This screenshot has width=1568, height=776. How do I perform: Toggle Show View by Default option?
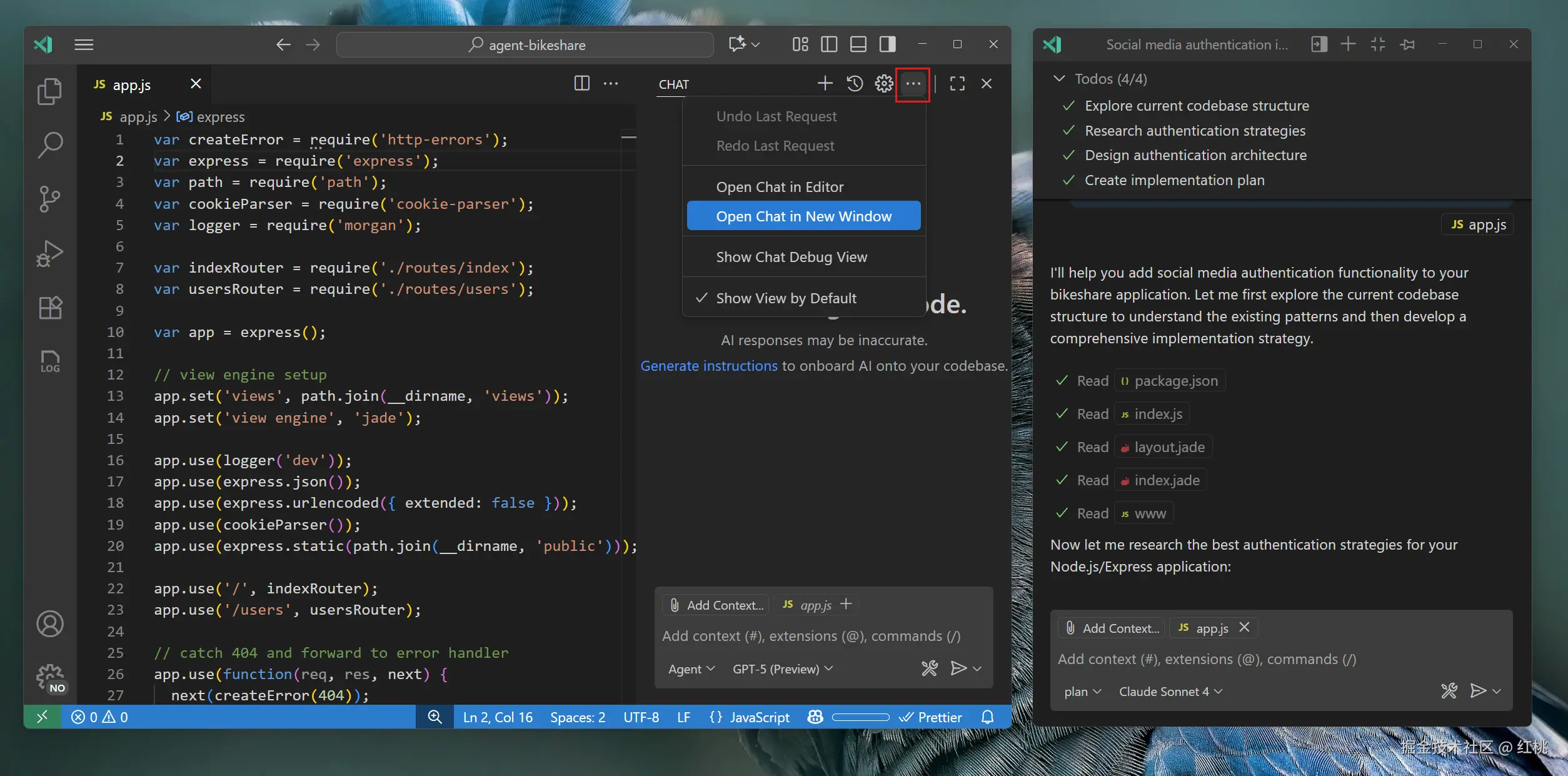pyautogui.click(x=785, y=298)
